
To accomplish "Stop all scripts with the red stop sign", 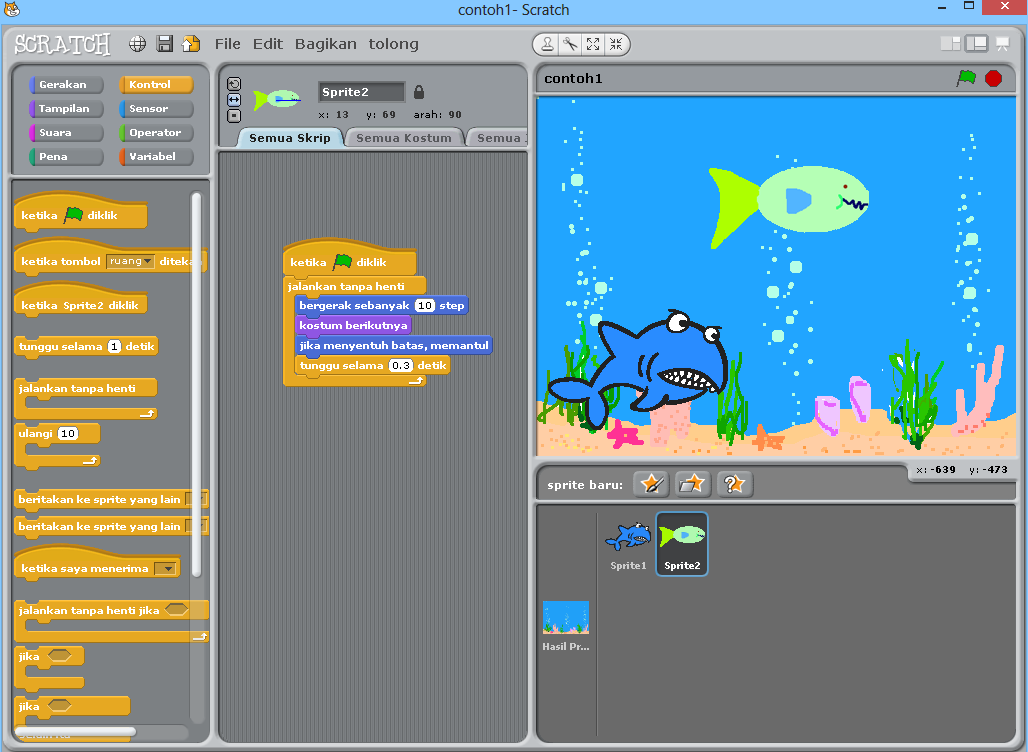I will point(993,78).
